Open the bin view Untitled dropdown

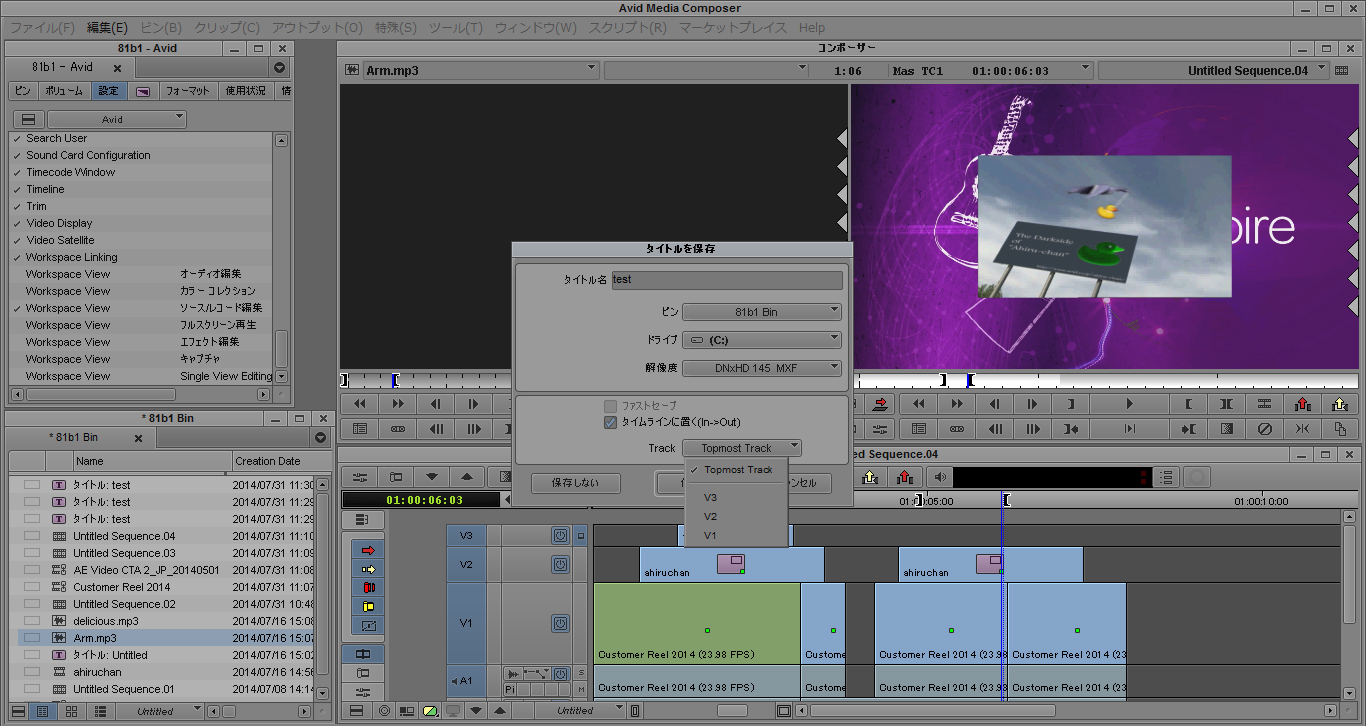click(x=161, y=711)
